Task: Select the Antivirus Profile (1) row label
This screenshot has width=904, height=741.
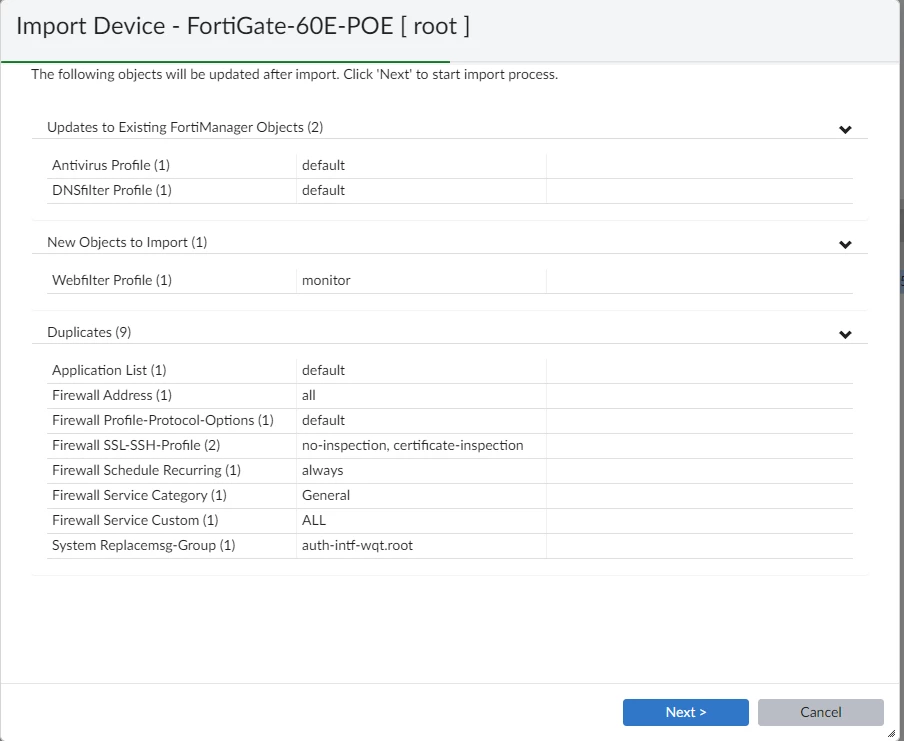Action: click(111, 165)
